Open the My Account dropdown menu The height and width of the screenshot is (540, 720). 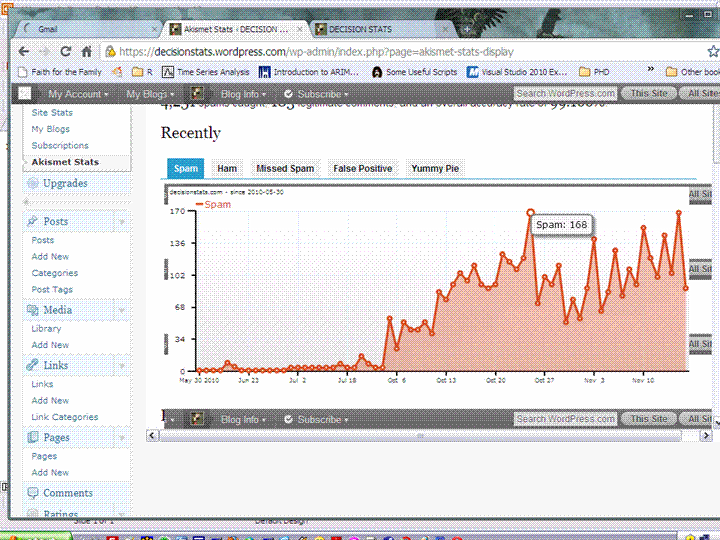[76, 94]
